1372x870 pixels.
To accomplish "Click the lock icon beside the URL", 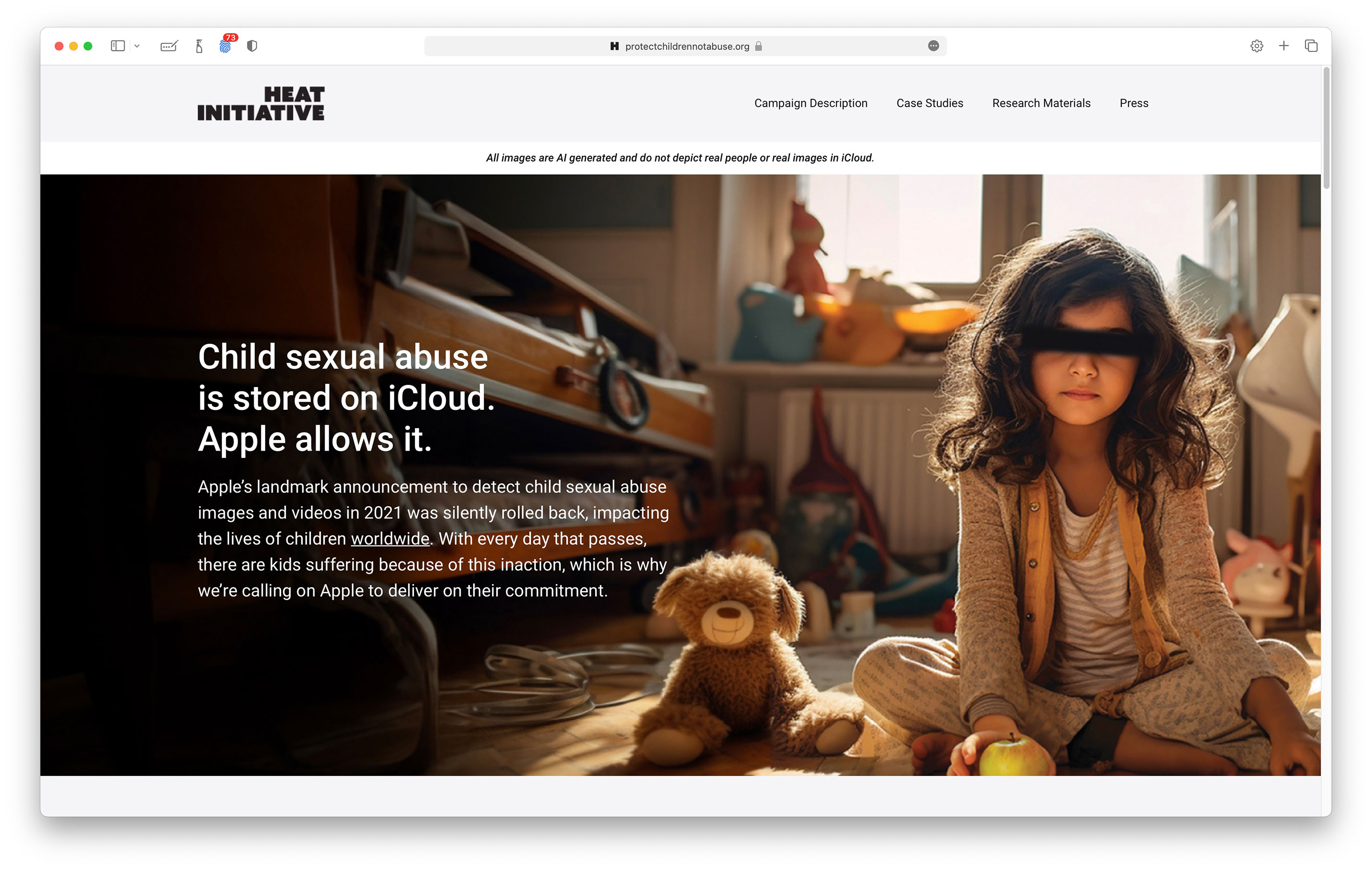I will pos(759,46).
